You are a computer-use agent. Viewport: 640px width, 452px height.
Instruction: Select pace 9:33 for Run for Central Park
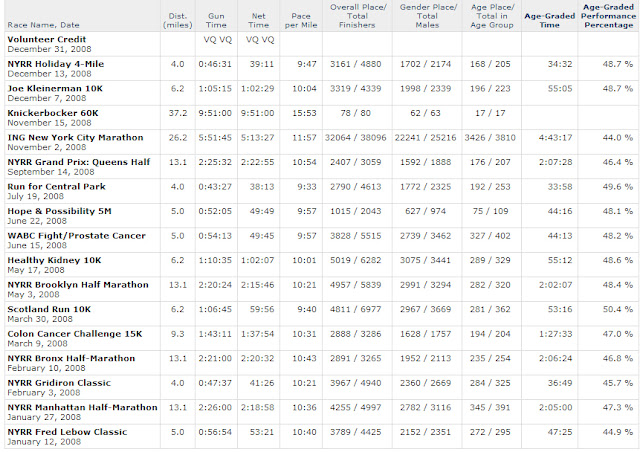[x=307, y=187]
